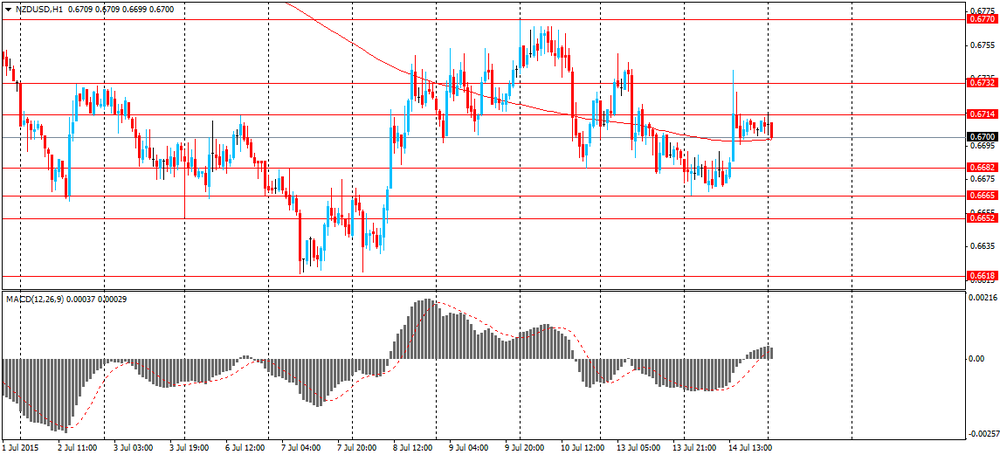
Task: Select the 0.6682 red price label
Action: pyautogui.click(x=981, y=167)
